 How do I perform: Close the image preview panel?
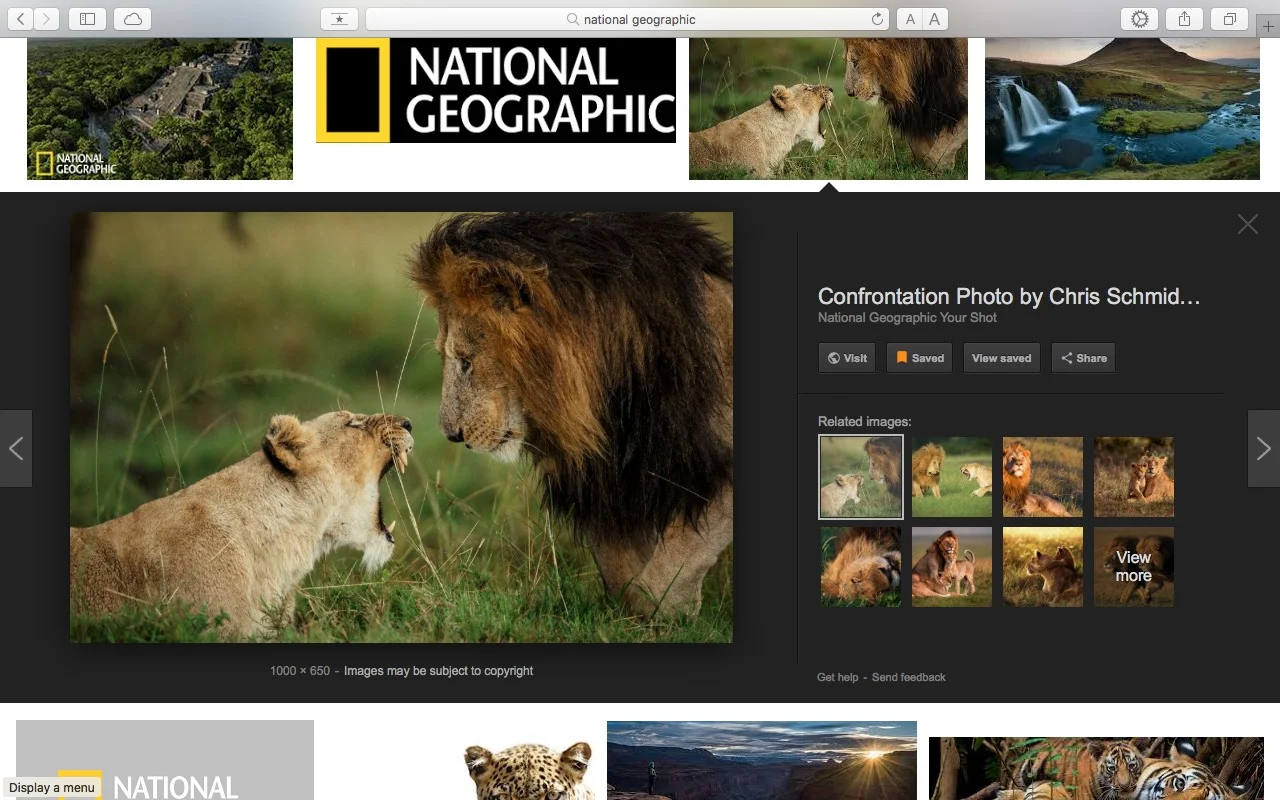coord(1247,224)
